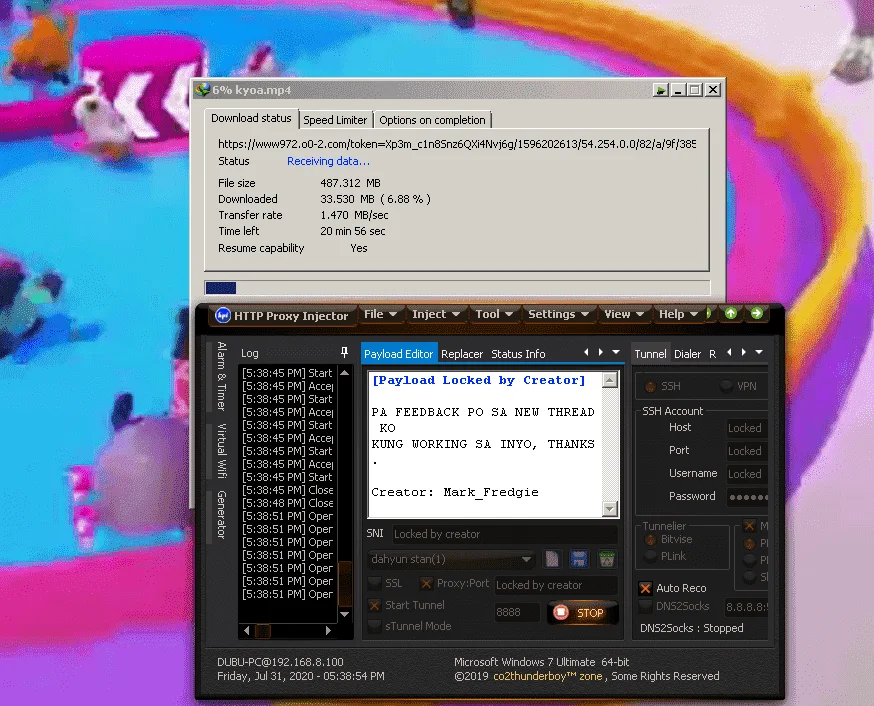The image size is (874, 706).
Task: Click the save floppy disk icon
Action: (579, 559)
